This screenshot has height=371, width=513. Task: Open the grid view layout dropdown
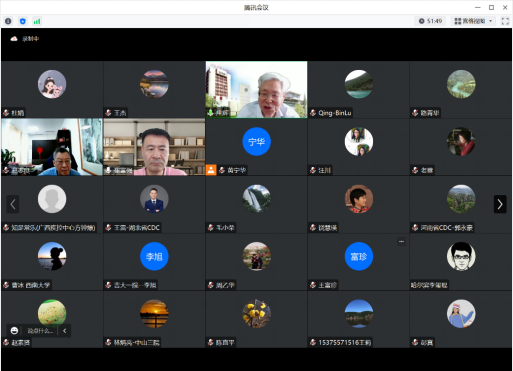[473, 21]
